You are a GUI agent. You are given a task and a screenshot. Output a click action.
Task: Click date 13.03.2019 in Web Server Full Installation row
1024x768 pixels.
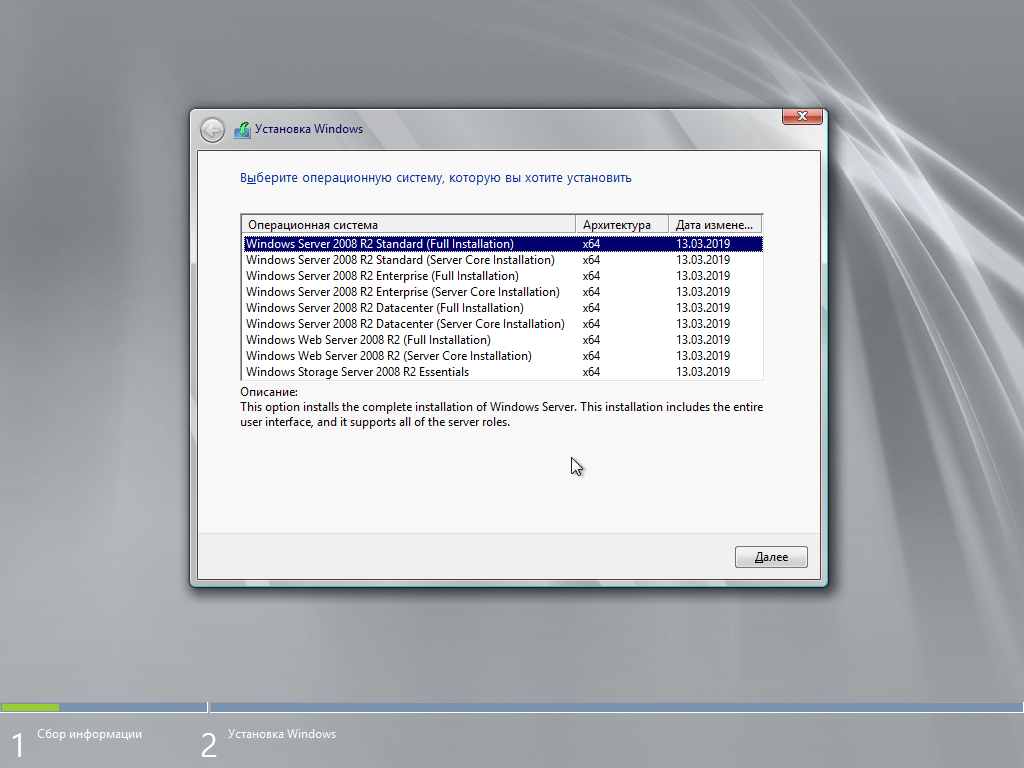click(x=703, y=340)
